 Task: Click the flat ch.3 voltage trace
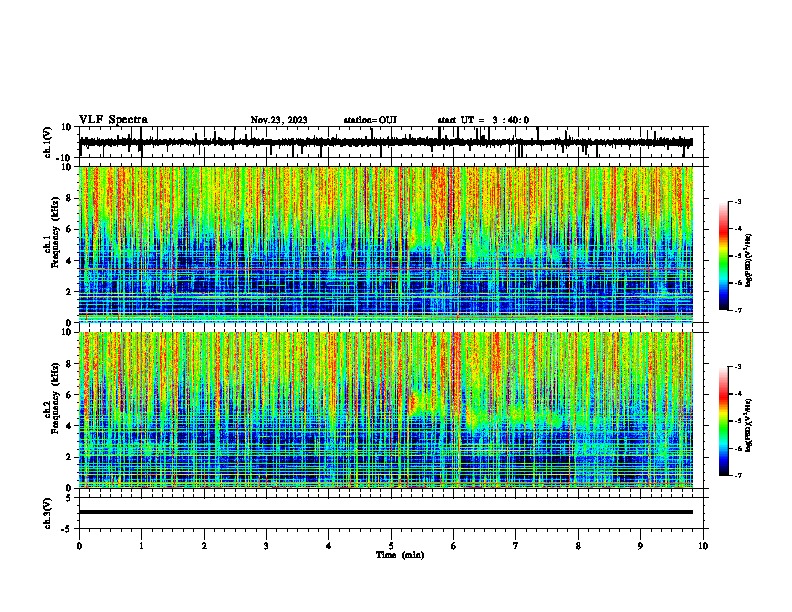coord(386,512)
